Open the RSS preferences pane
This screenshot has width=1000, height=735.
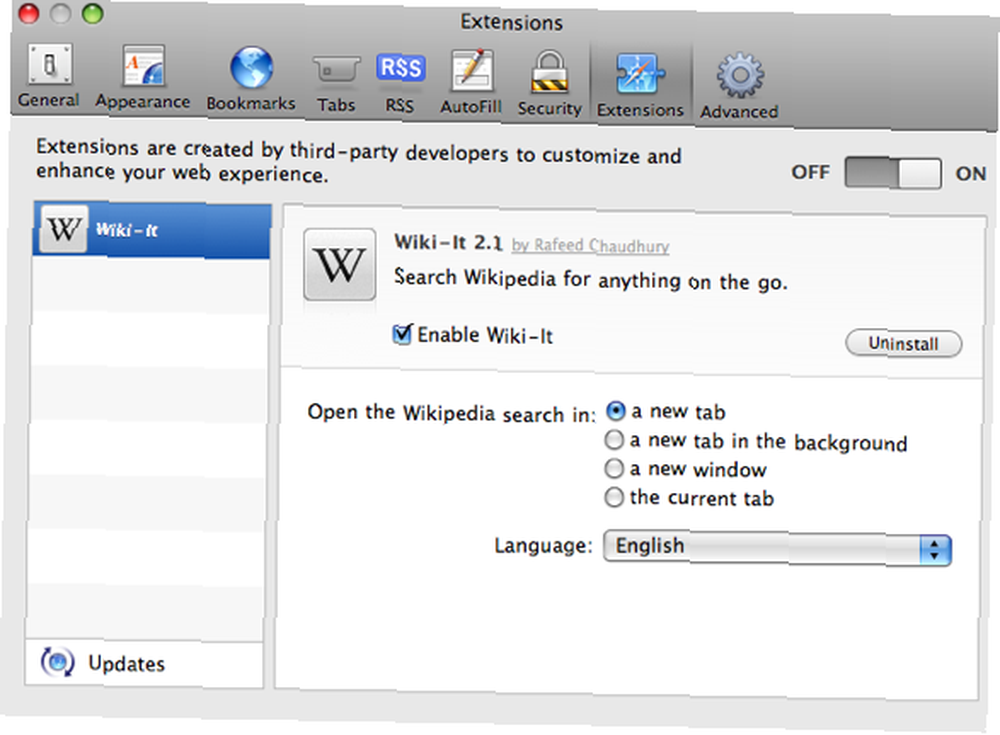(x=400, y=83)
